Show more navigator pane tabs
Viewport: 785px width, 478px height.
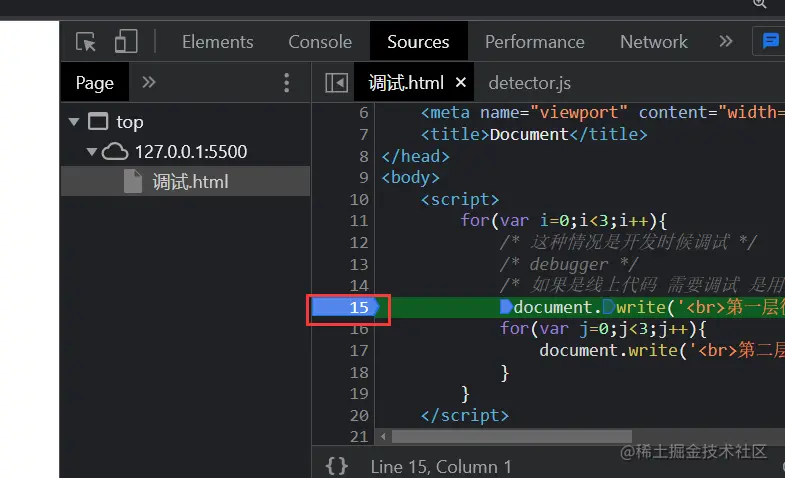(149, 83)
